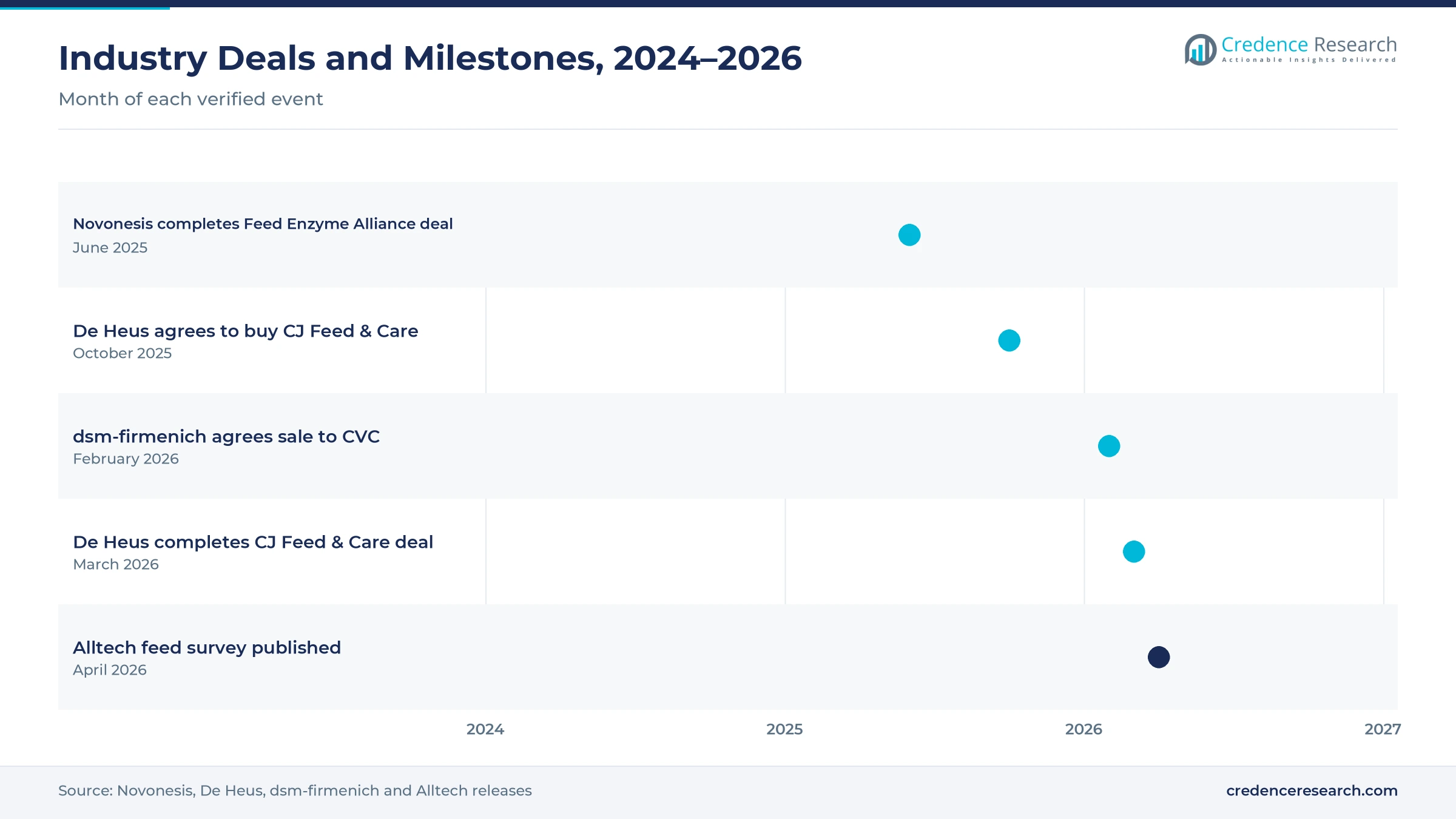Click the 'March 2026' date text
Screen dimensions: 1456x819
[116, 564]
